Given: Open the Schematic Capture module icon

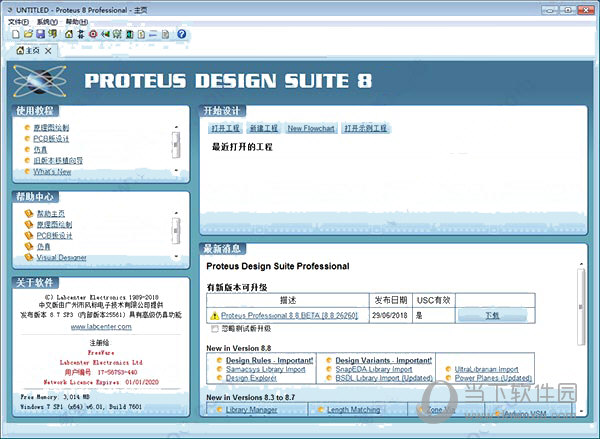Looking at the screenshot, I should [81, 34].
